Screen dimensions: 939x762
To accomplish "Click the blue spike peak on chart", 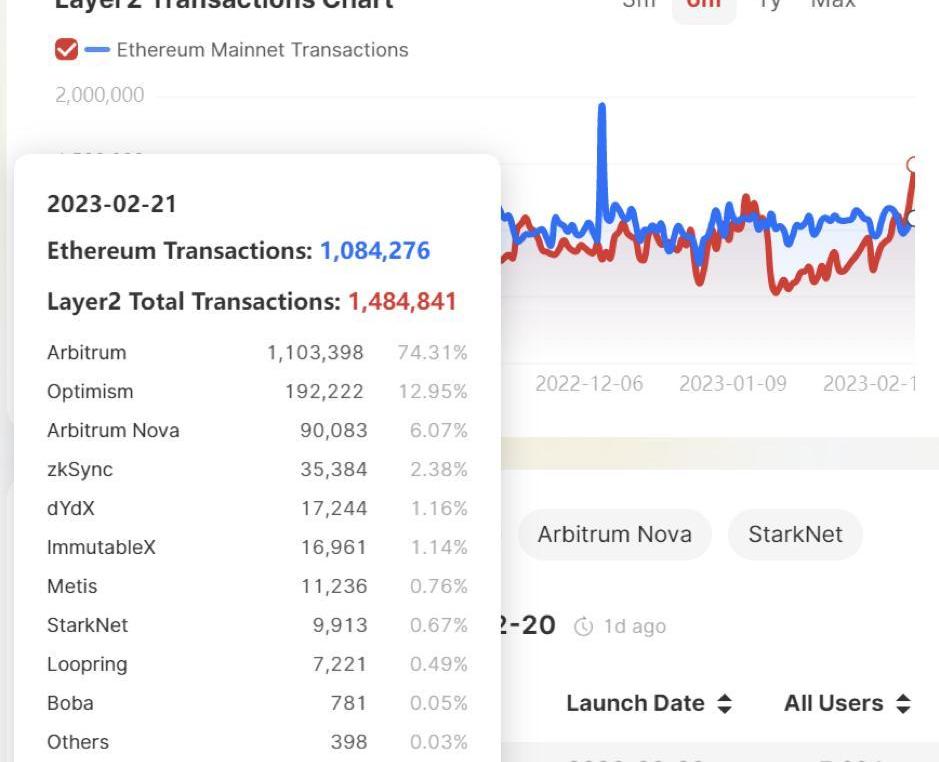I will [x=602, y=107].
